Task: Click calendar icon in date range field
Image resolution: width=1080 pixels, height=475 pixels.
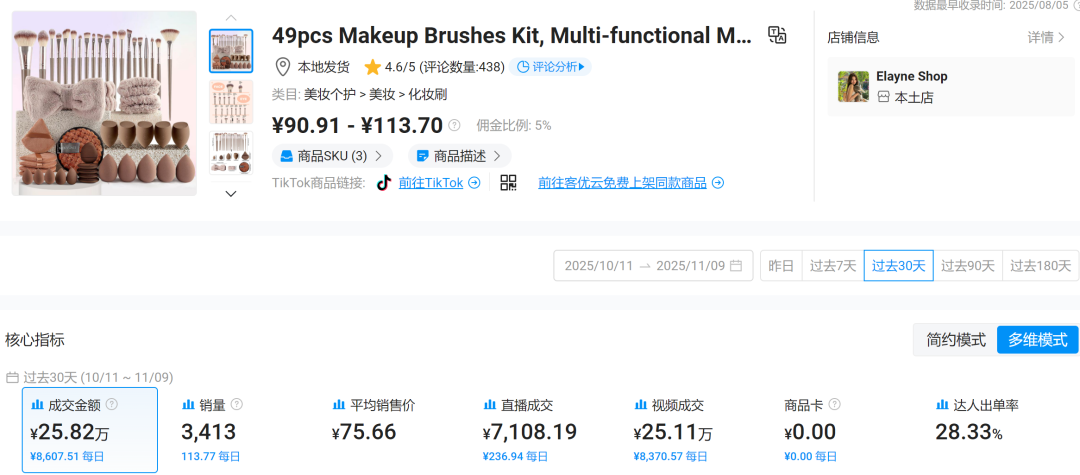Action: point(736,266)
